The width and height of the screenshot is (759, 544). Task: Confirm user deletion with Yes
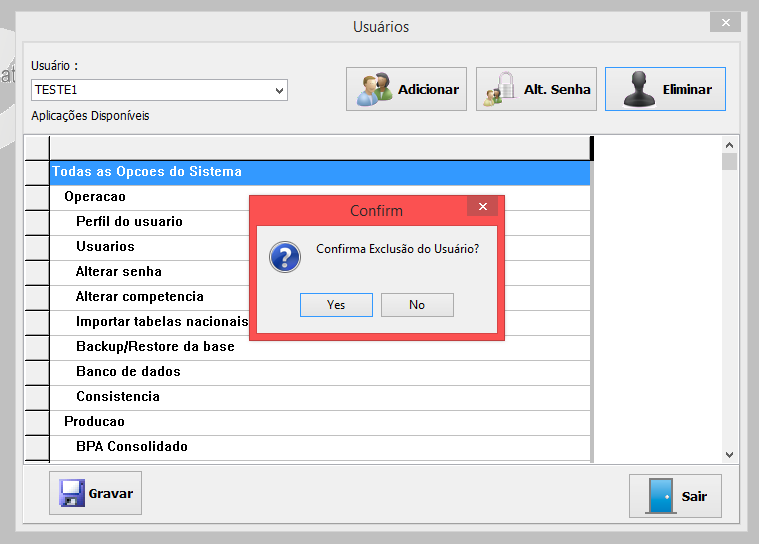tap(336, 305)
